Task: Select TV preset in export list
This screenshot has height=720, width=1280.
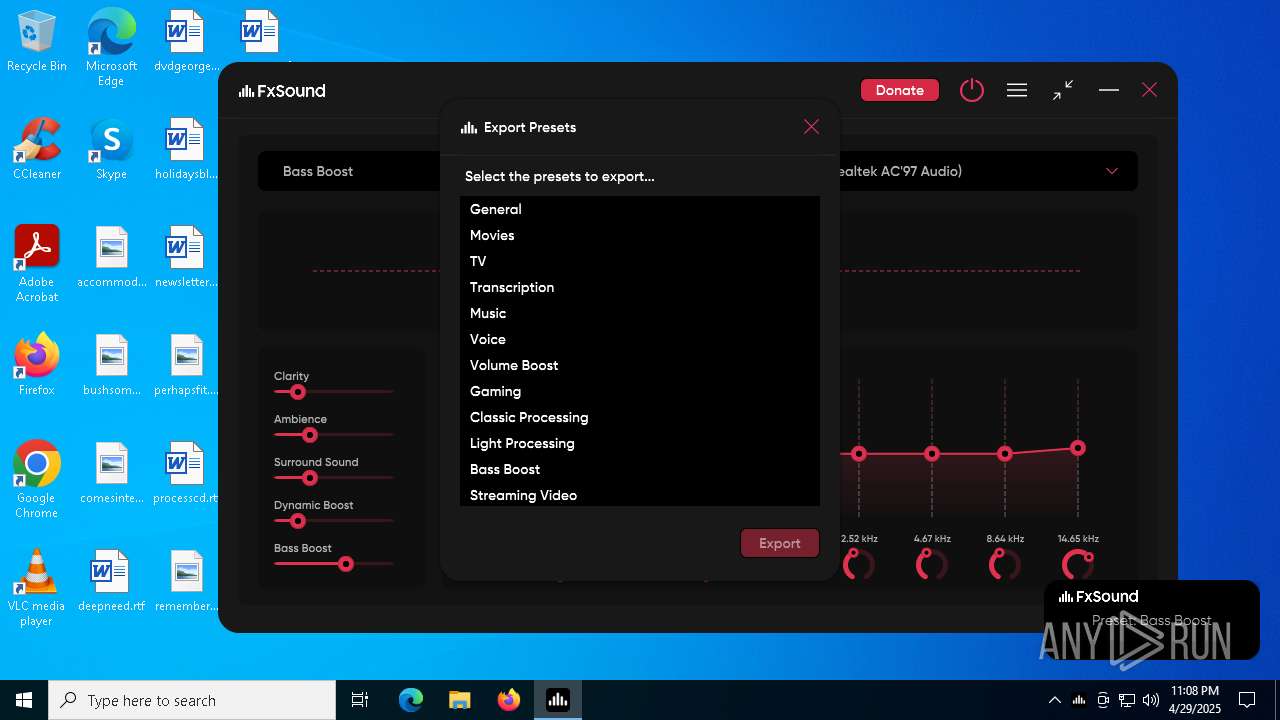Action: point(640,261)
